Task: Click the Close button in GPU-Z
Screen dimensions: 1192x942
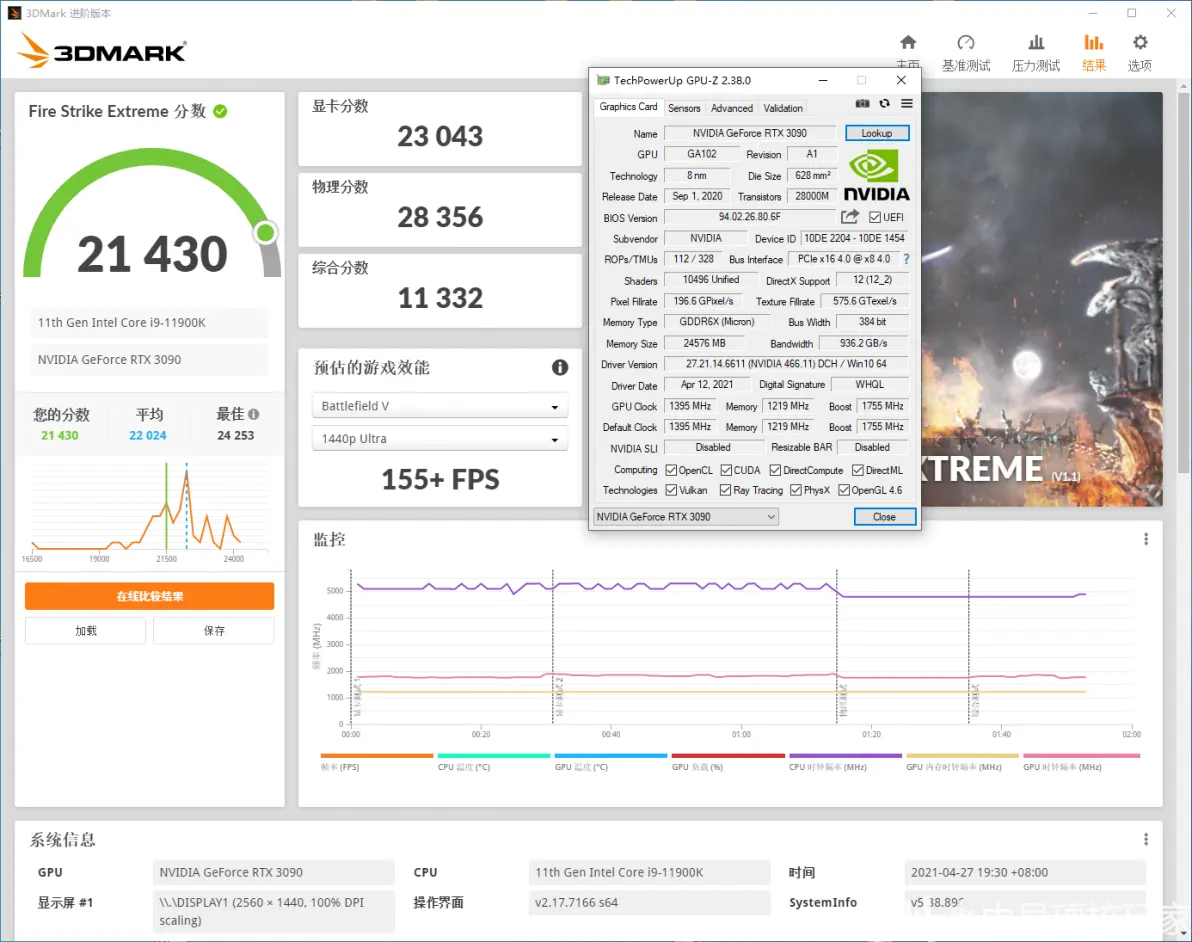Action: (x=884, y=517)
